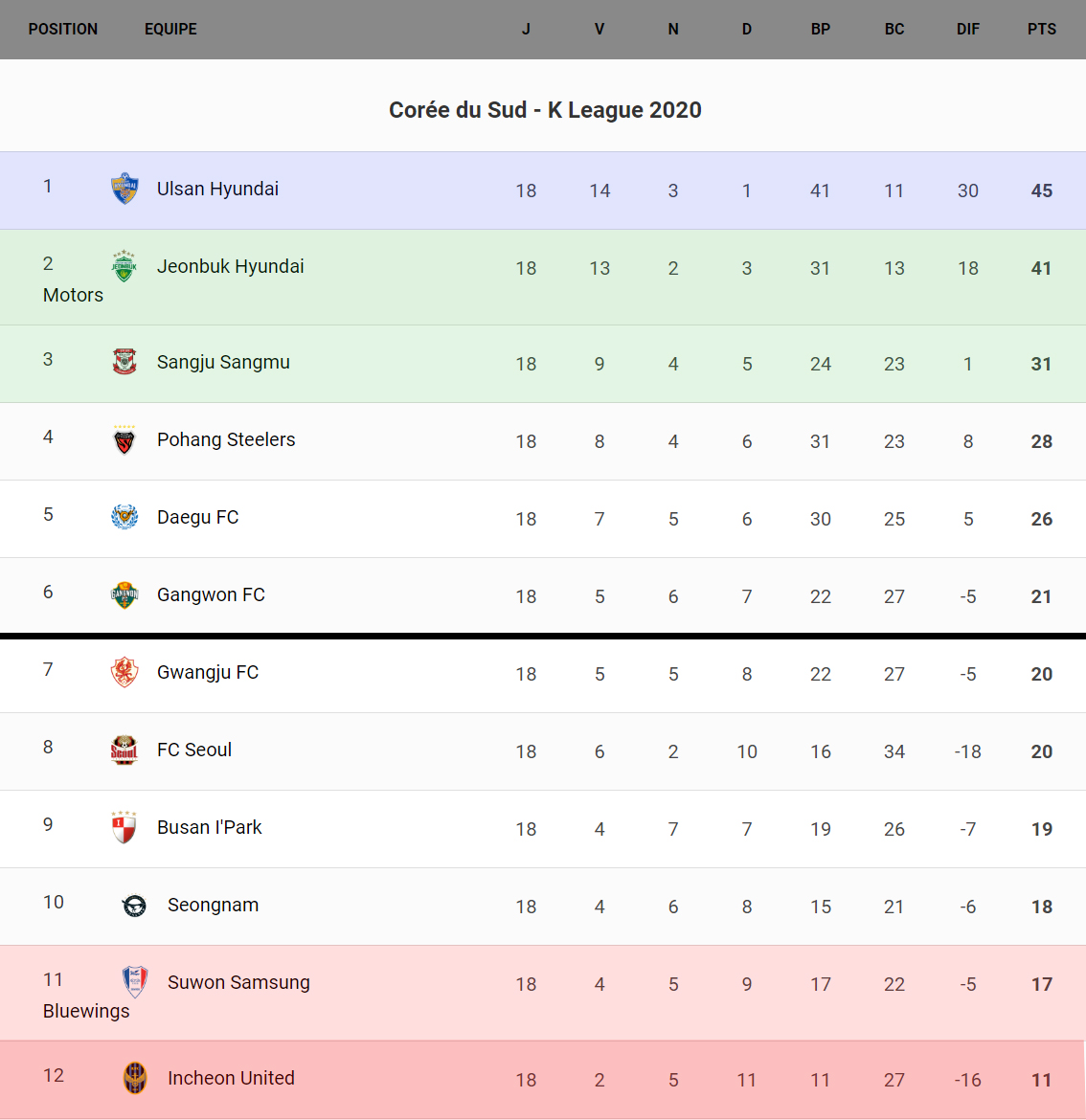Click the Busan I'Park shield badge
Screen dimensions: 1086x1120
pos(124,827)
